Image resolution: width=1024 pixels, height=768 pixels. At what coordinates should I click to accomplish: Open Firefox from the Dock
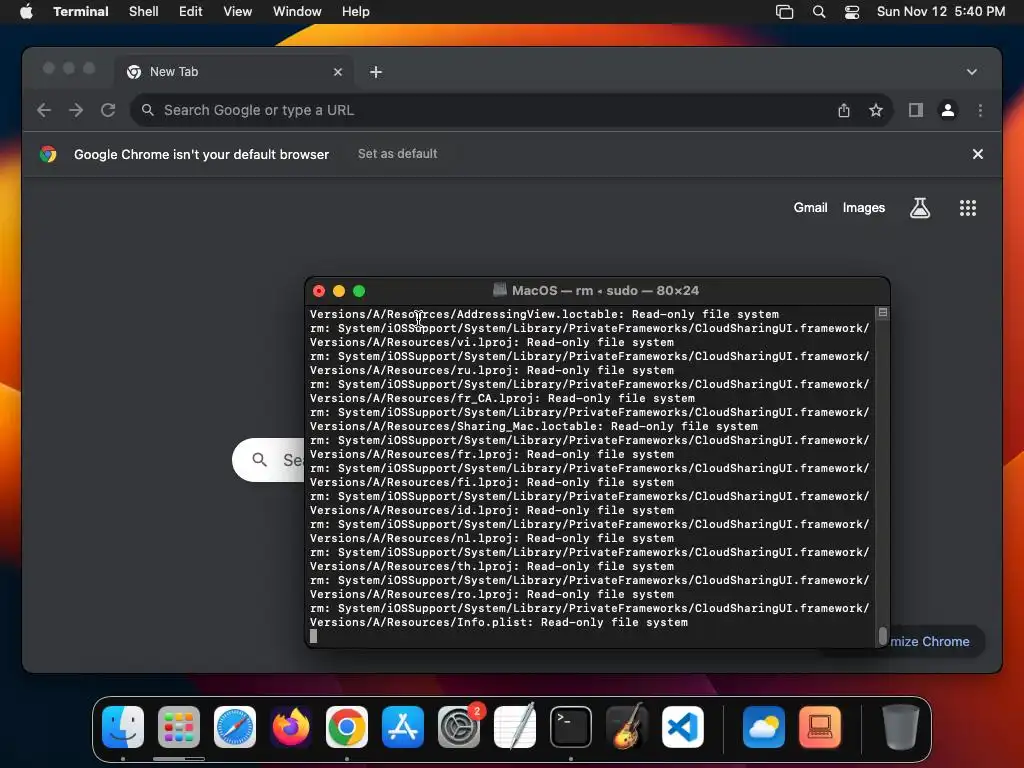(291, 727)
